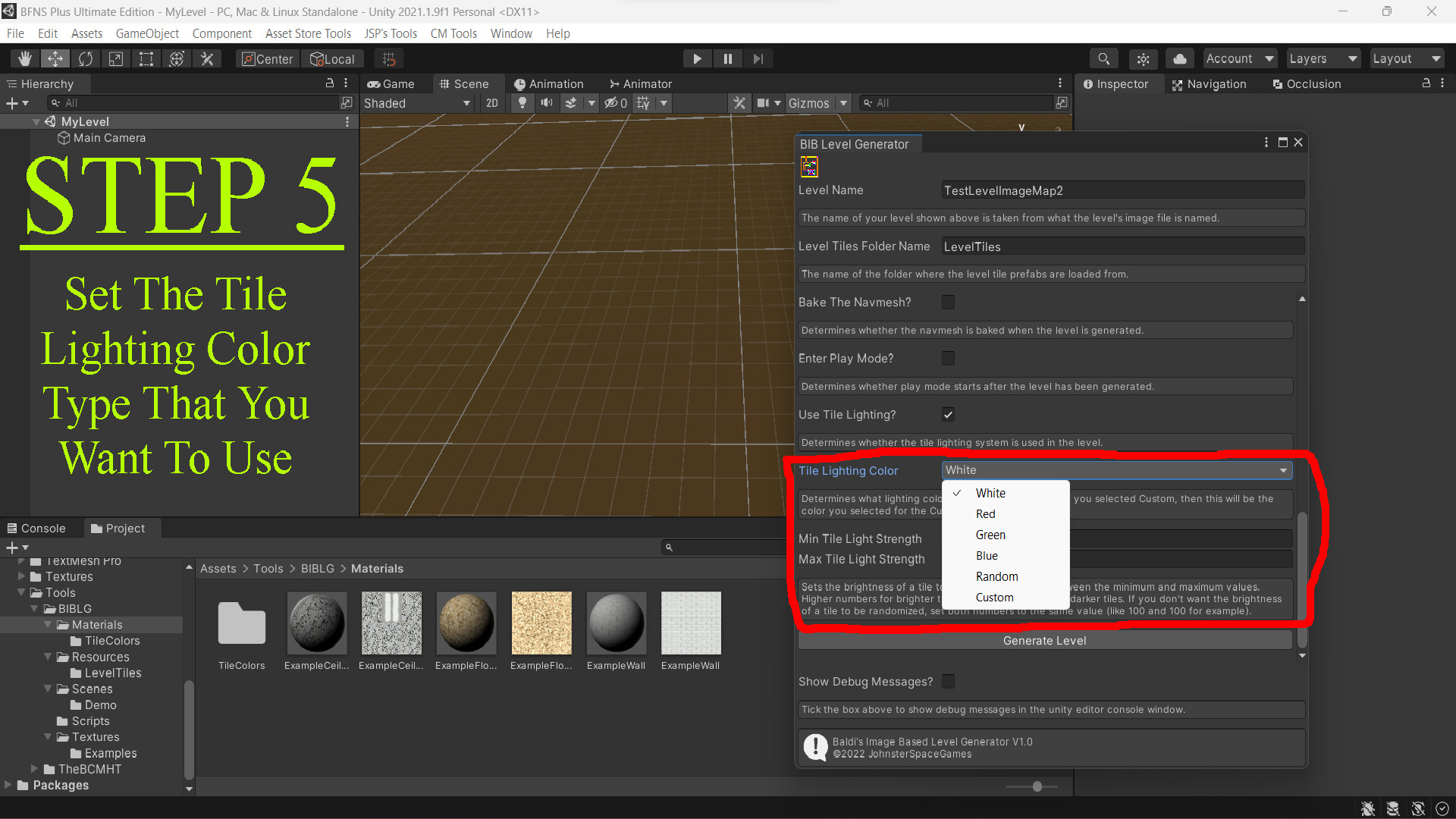
Task: Activate the Rotate tool
Action: [86, 58]
